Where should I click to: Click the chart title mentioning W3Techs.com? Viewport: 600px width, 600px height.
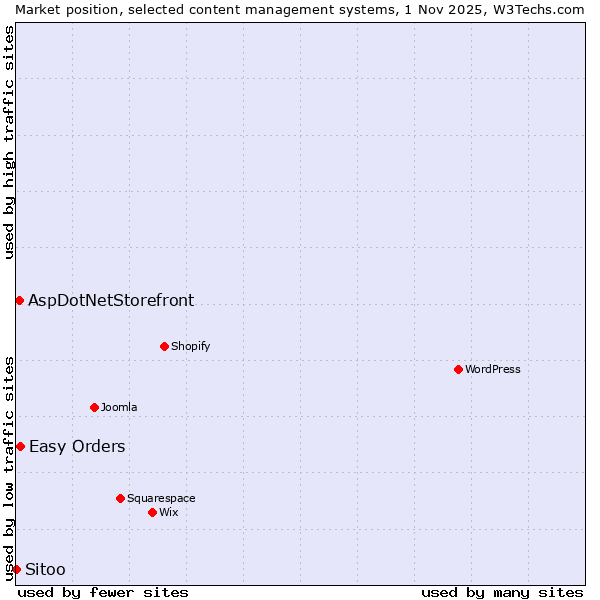(300, 9)
